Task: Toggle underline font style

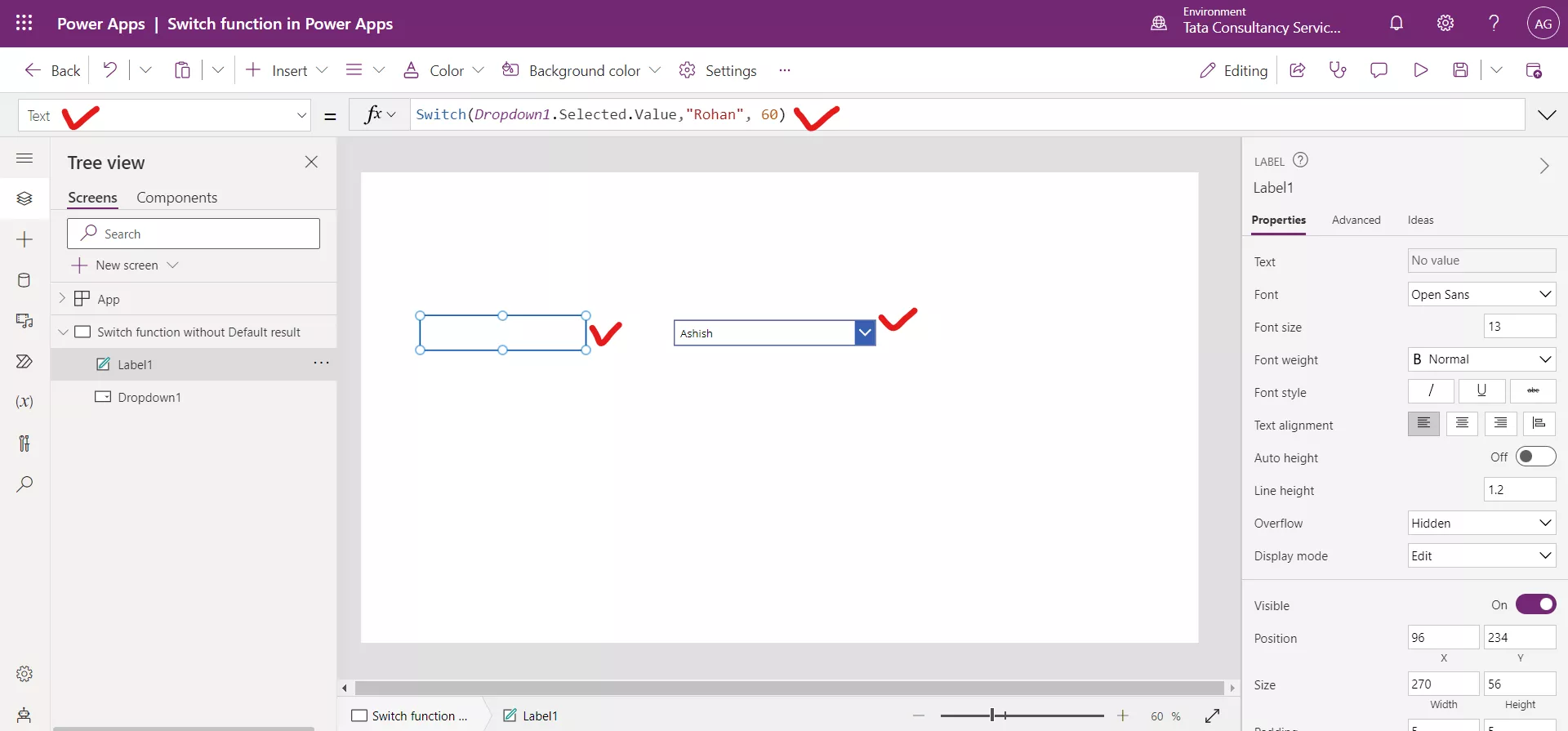Action: pyautogui.click(x=1481, y=391)
